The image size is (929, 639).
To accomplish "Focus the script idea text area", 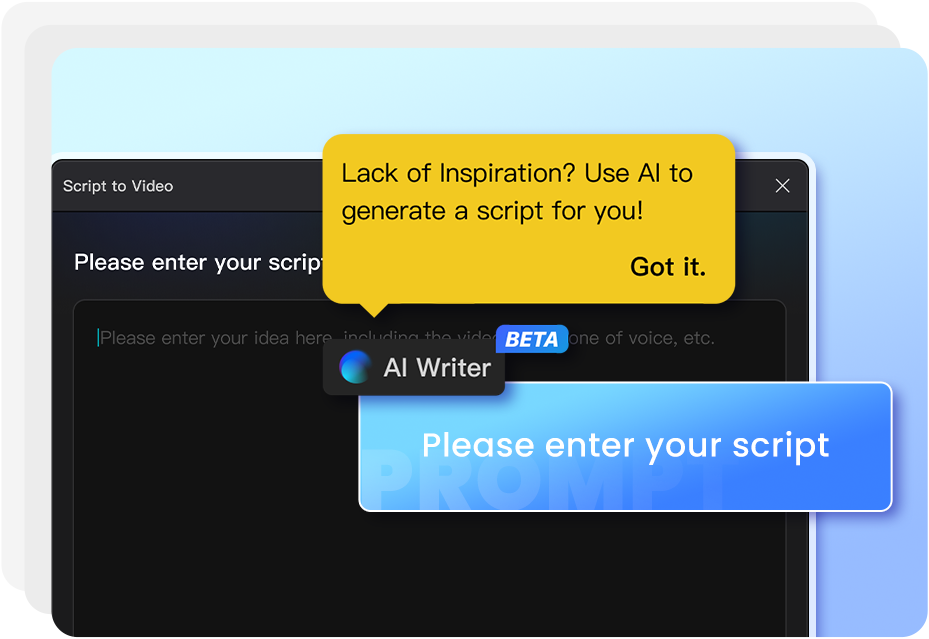I will [430, 468].
